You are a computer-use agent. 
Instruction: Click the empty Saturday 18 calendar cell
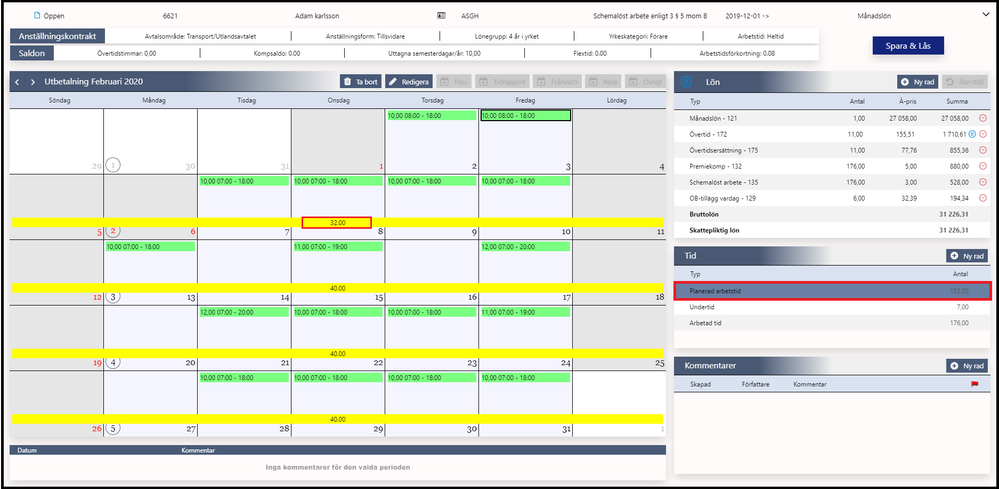pos(619,274)
